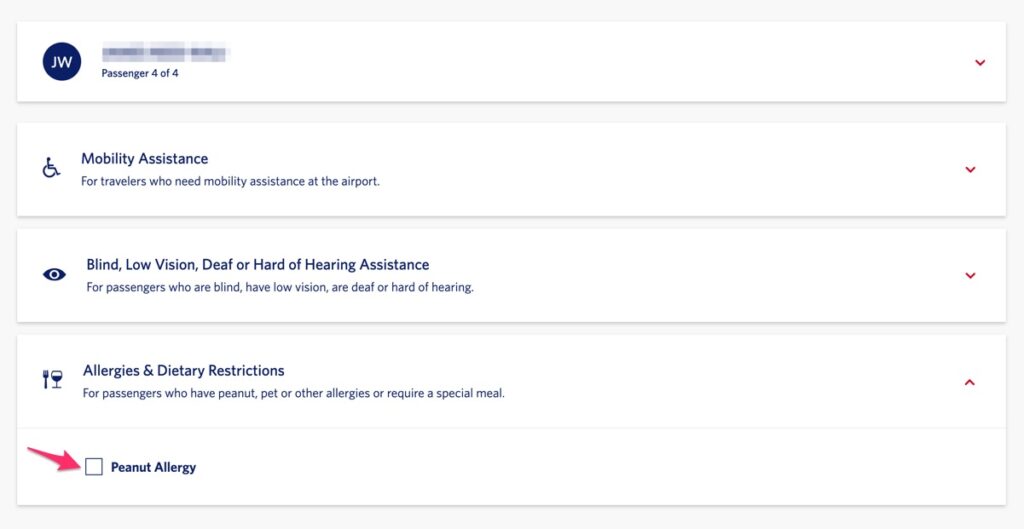Image resolution: width=1024 pixels, height=529 pixels.
Task: Expand the Blind, Low Vision, Deaf section chevron
Action: coord(970,276)
